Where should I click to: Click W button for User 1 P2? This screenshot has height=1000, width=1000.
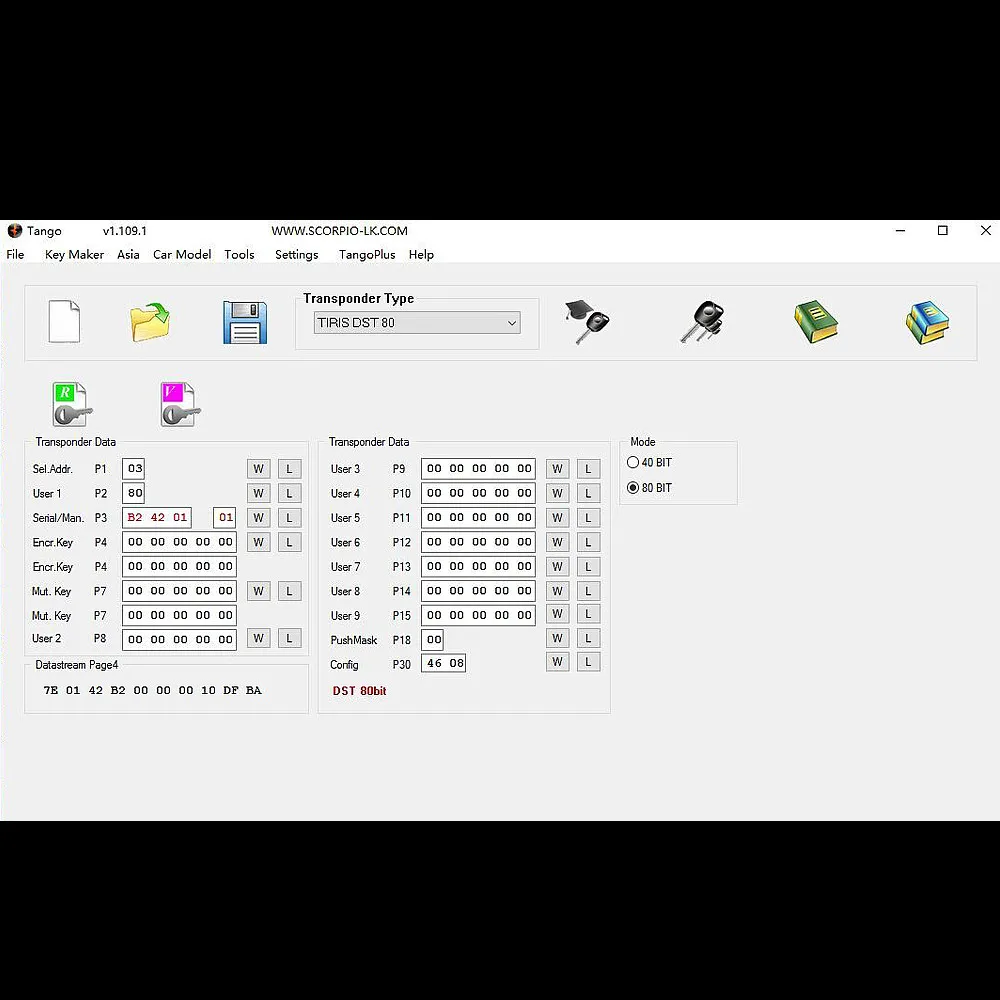pos(258,493)
